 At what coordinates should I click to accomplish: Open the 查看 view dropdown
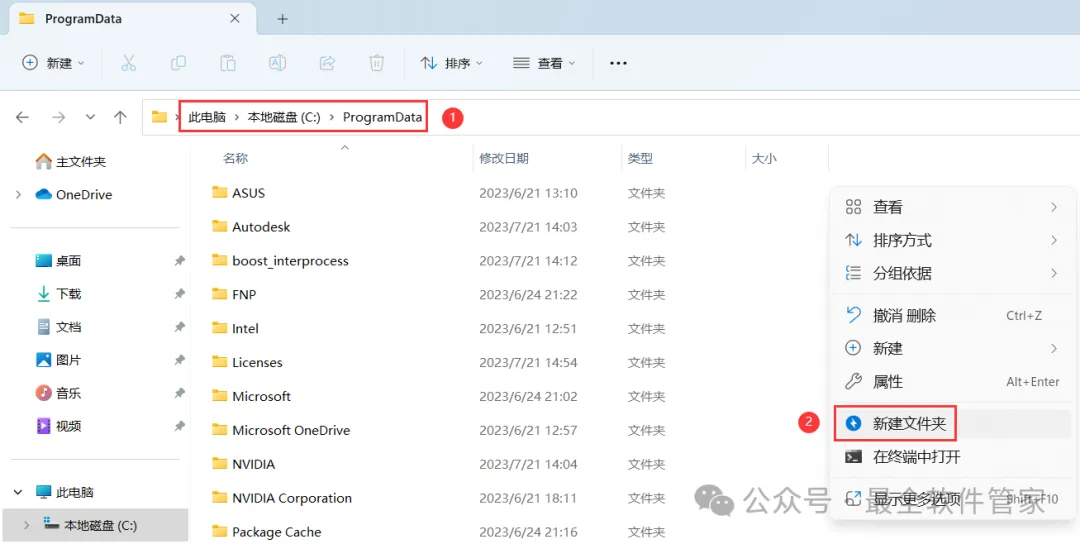[544, 63]
